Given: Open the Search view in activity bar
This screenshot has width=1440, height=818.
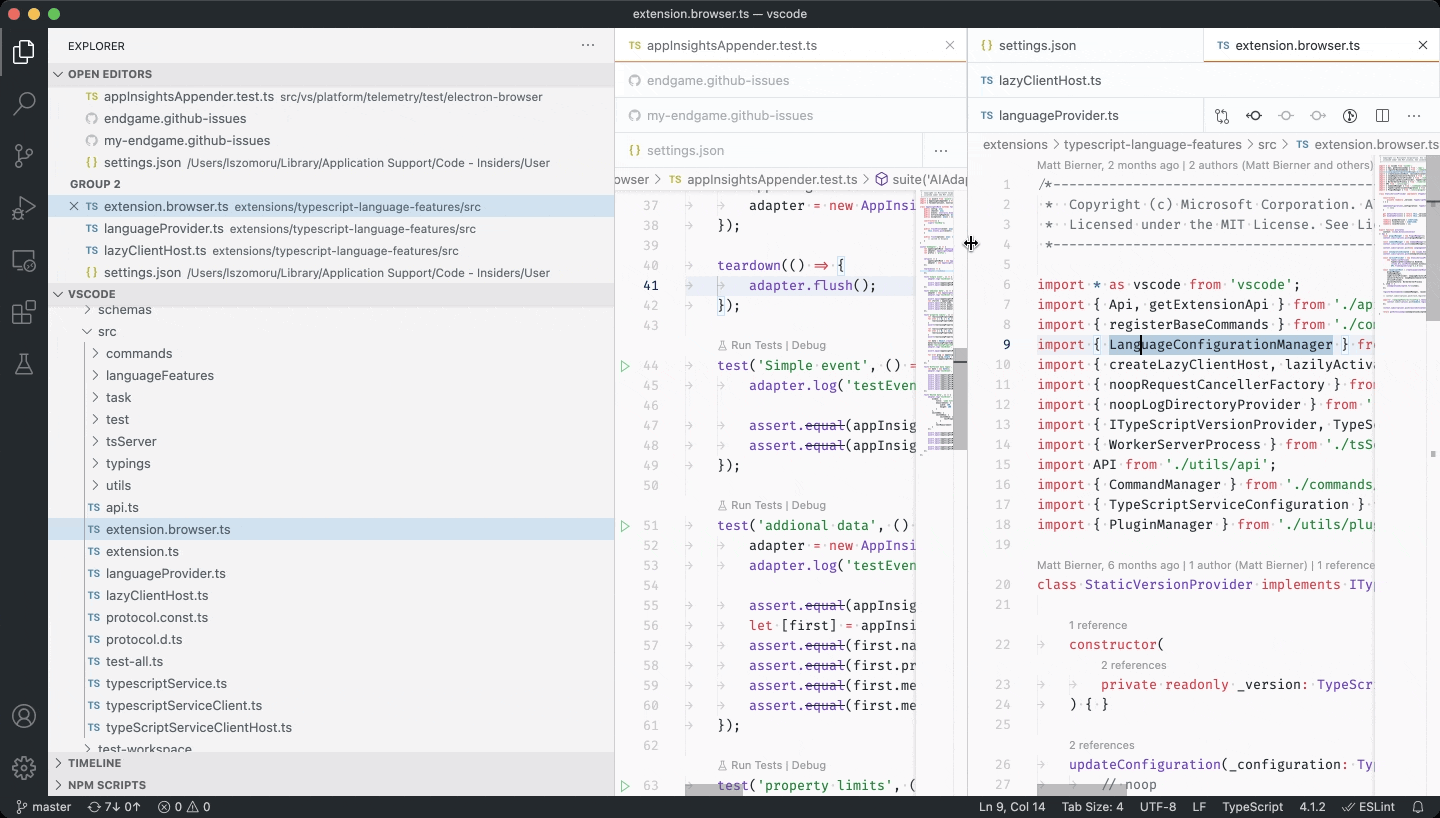Looking at the screenshot, I should (x=24, y=103).
